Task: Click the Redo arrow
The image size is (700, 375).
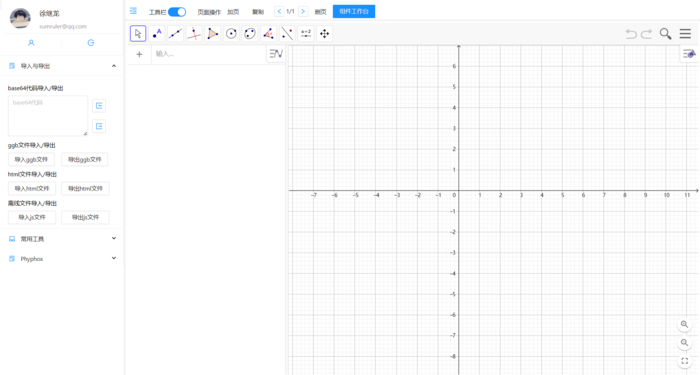Action: point(646,34)
